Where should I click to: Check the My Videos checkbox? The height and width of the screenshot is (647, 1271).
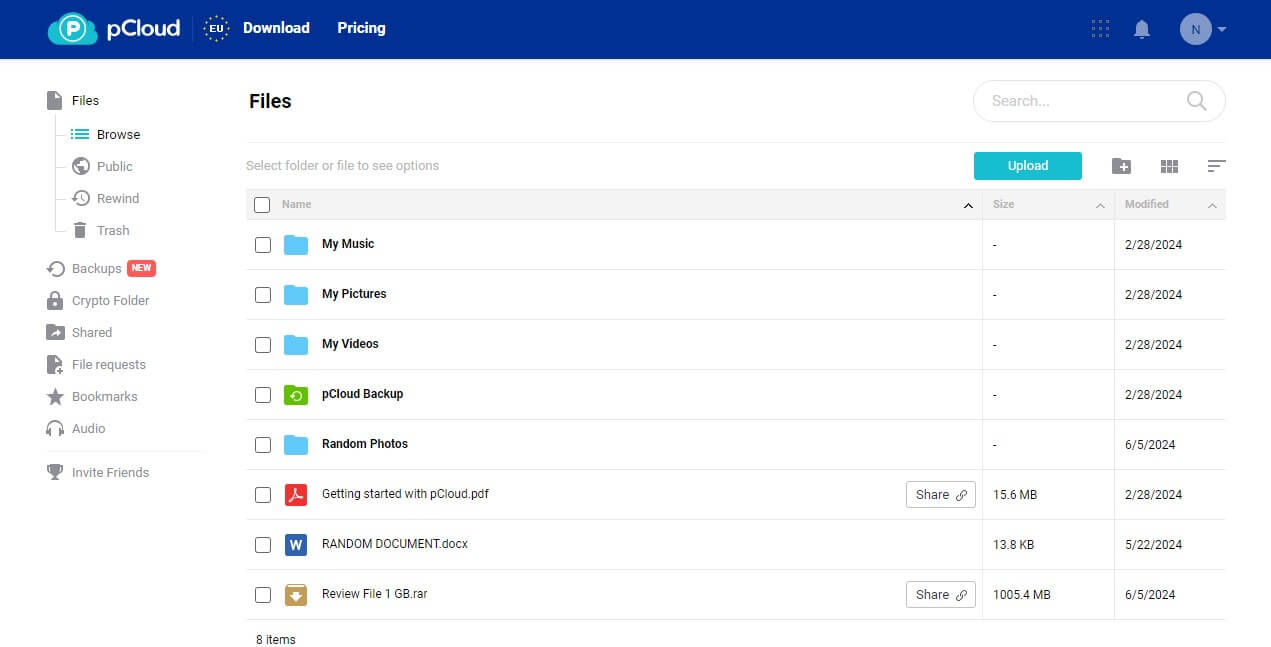click(263, 345)
